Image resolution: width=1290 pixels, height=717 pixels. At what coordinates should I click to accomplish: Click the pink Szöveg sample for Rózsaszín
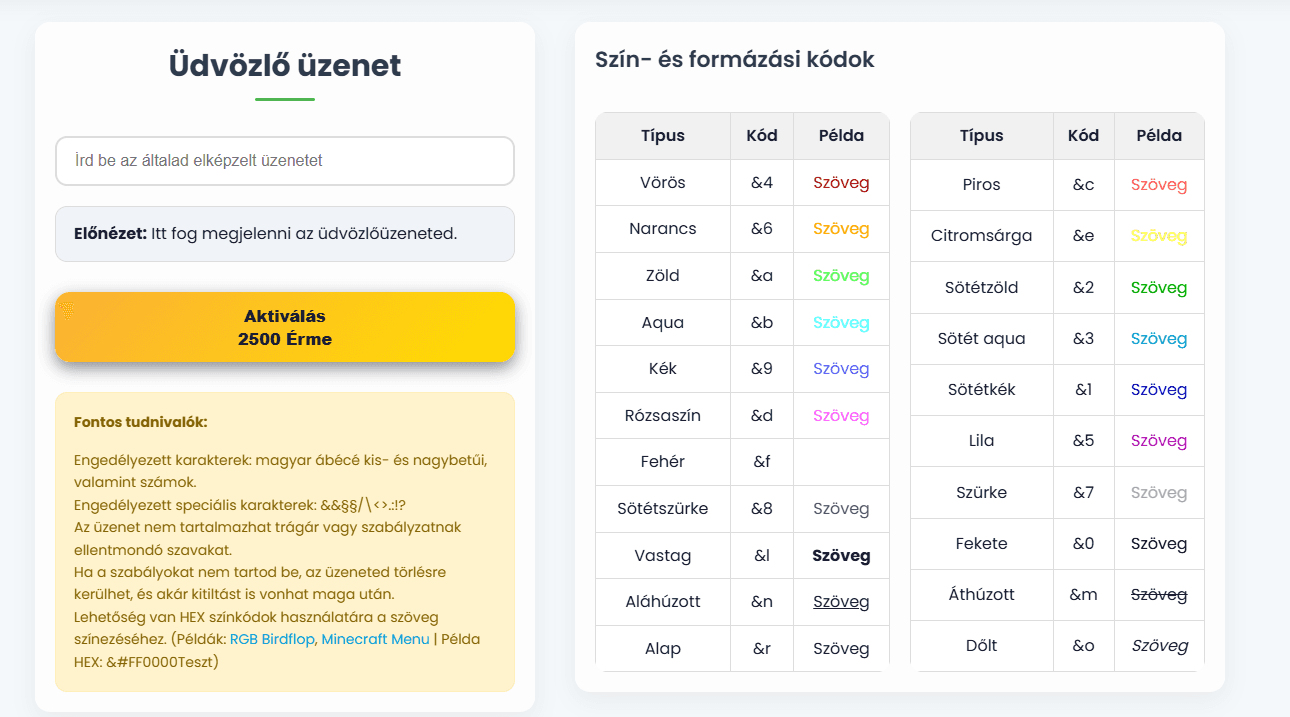(841, 416)
